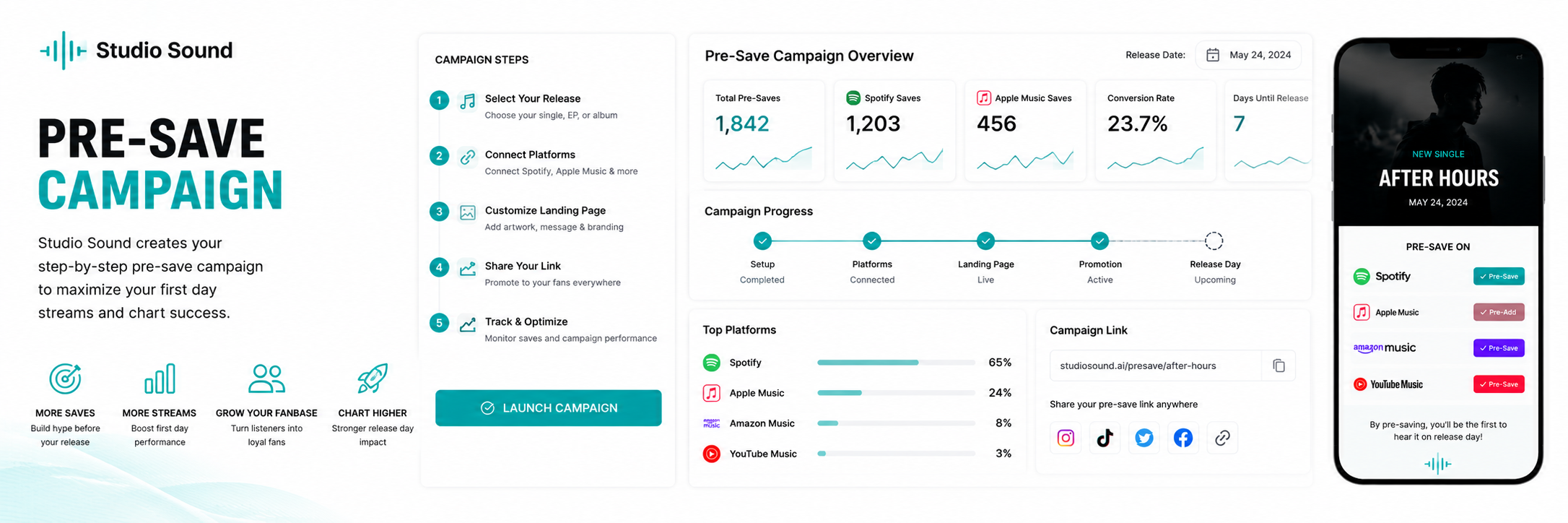Viewport: 1568px width, 523px height.
Task: Click the YouTube Music icon in Top Platforms
Action: 712,454
